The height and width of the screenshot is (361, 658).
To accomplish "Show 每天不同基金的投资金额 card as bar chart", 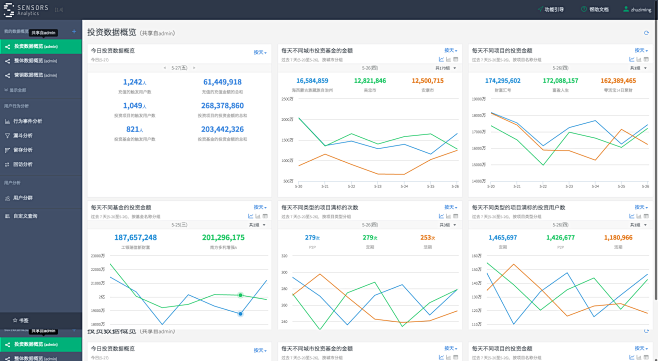I will [258, 216].
